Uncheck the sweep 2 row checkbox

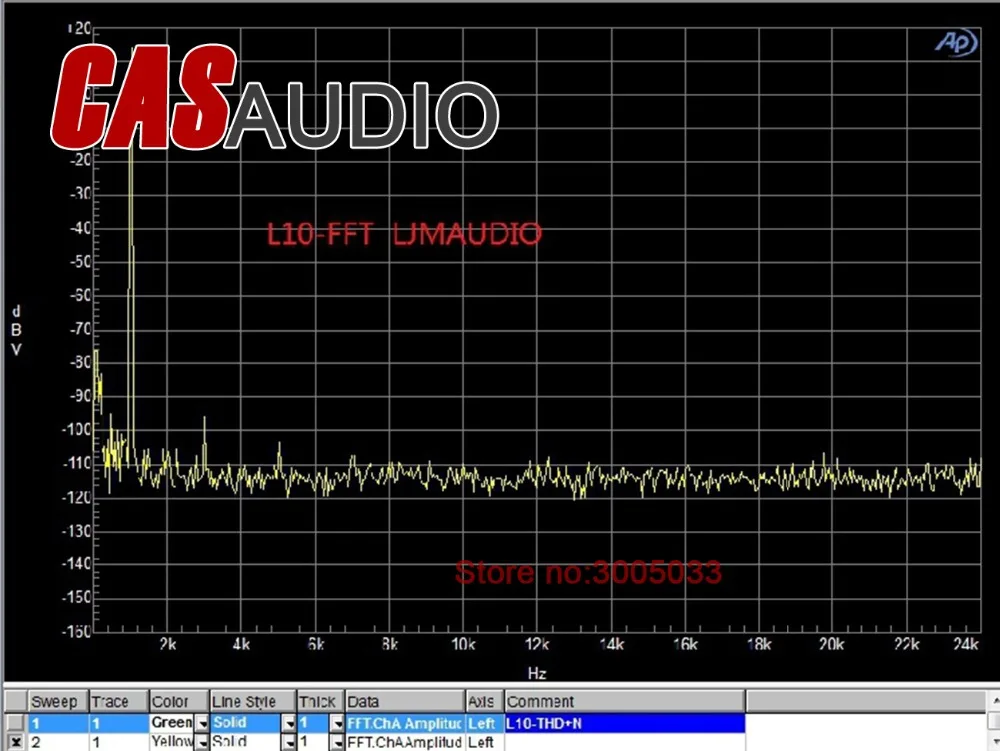[14, 742]
